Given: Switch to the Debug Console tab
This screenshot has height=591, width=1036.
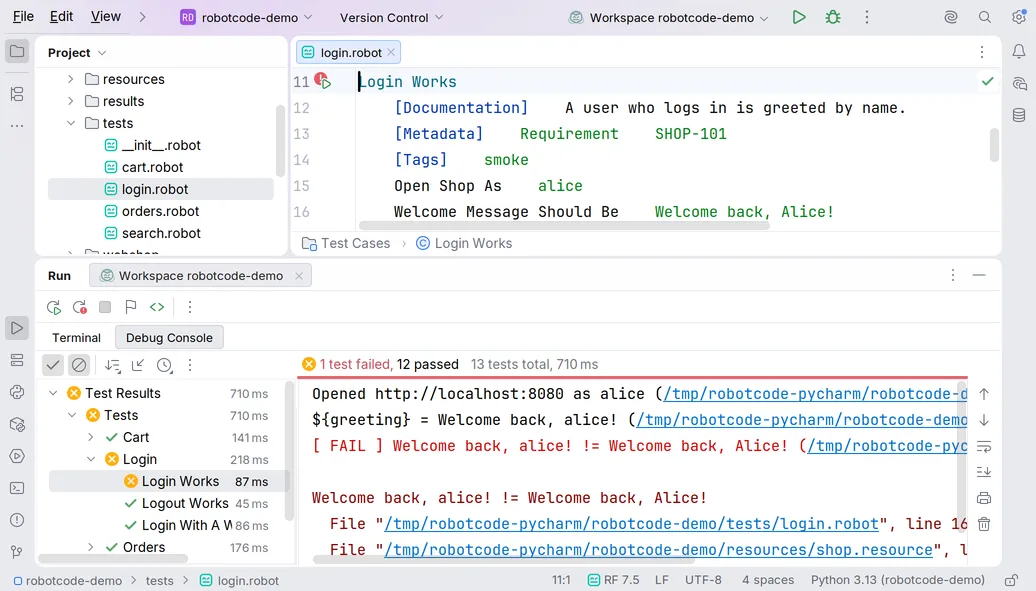Looking at the screenshot, I should coord(169,338).
